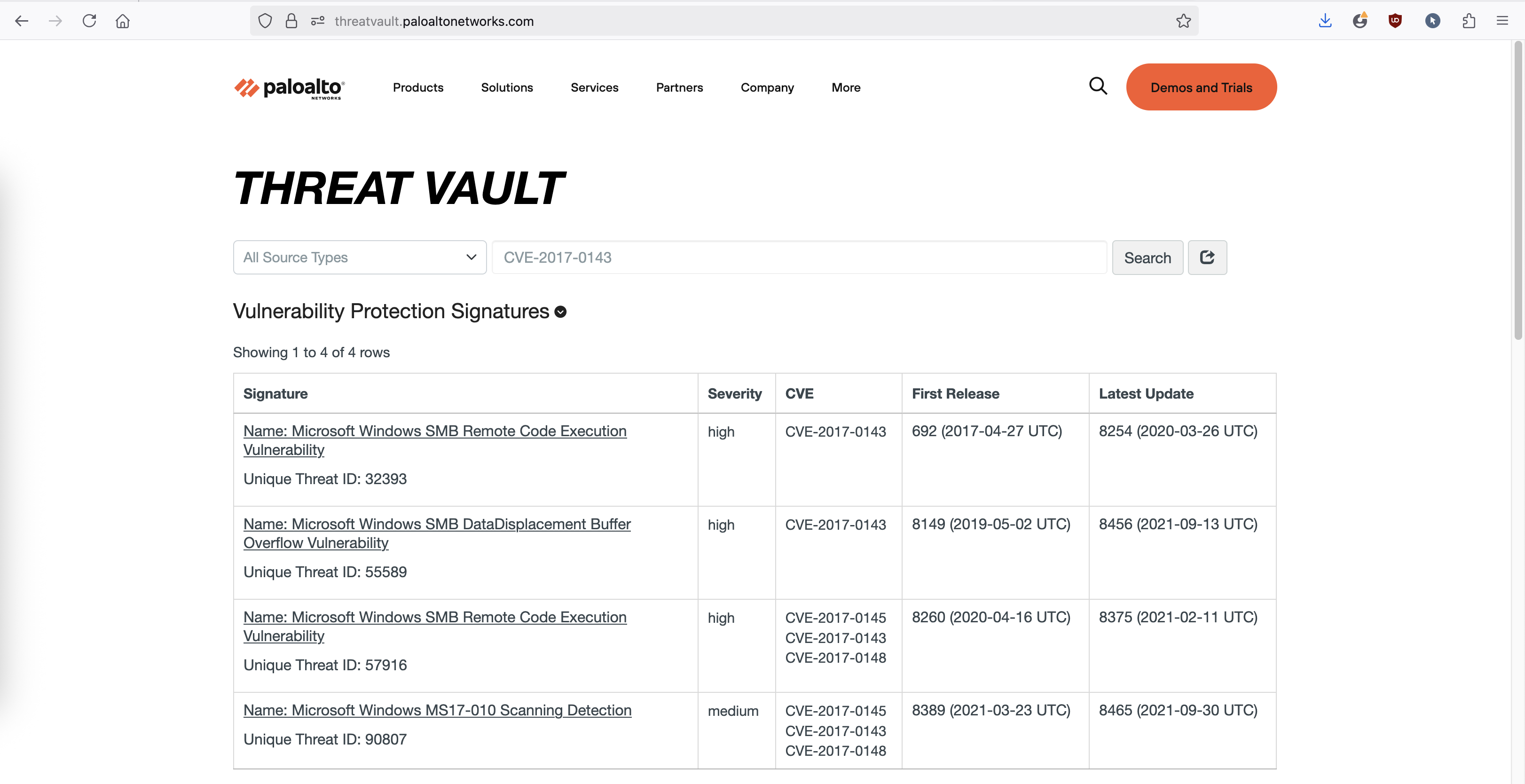
Task: Open Microsoft Windows MS17-010 Scanning Detection link
Action: [x=437, y=710]
